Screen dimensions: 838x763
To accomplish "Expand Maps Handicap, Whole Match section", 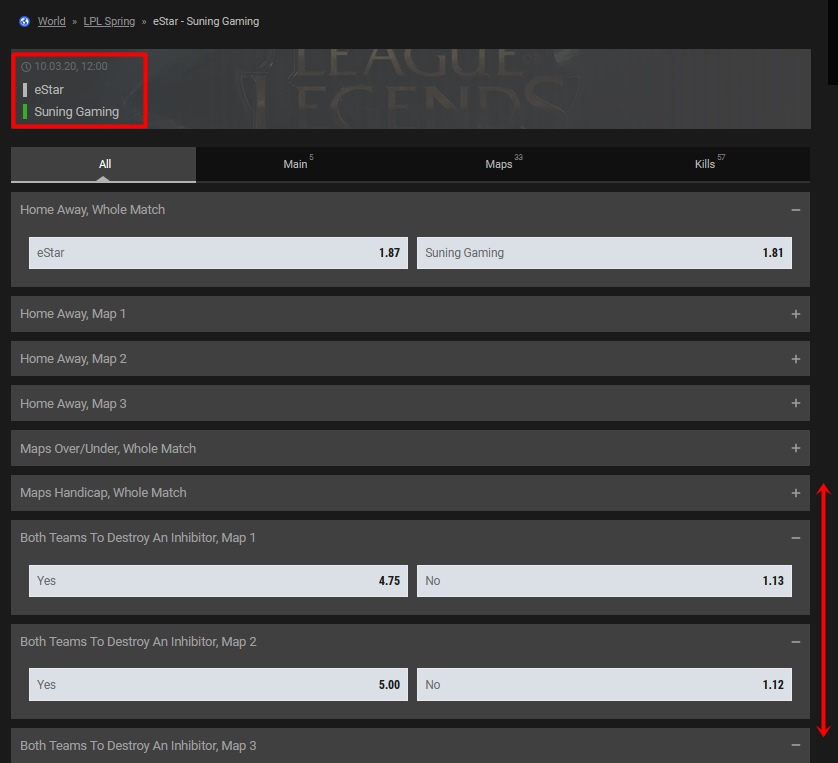I will pyautogui.click(x=795, y=493).
